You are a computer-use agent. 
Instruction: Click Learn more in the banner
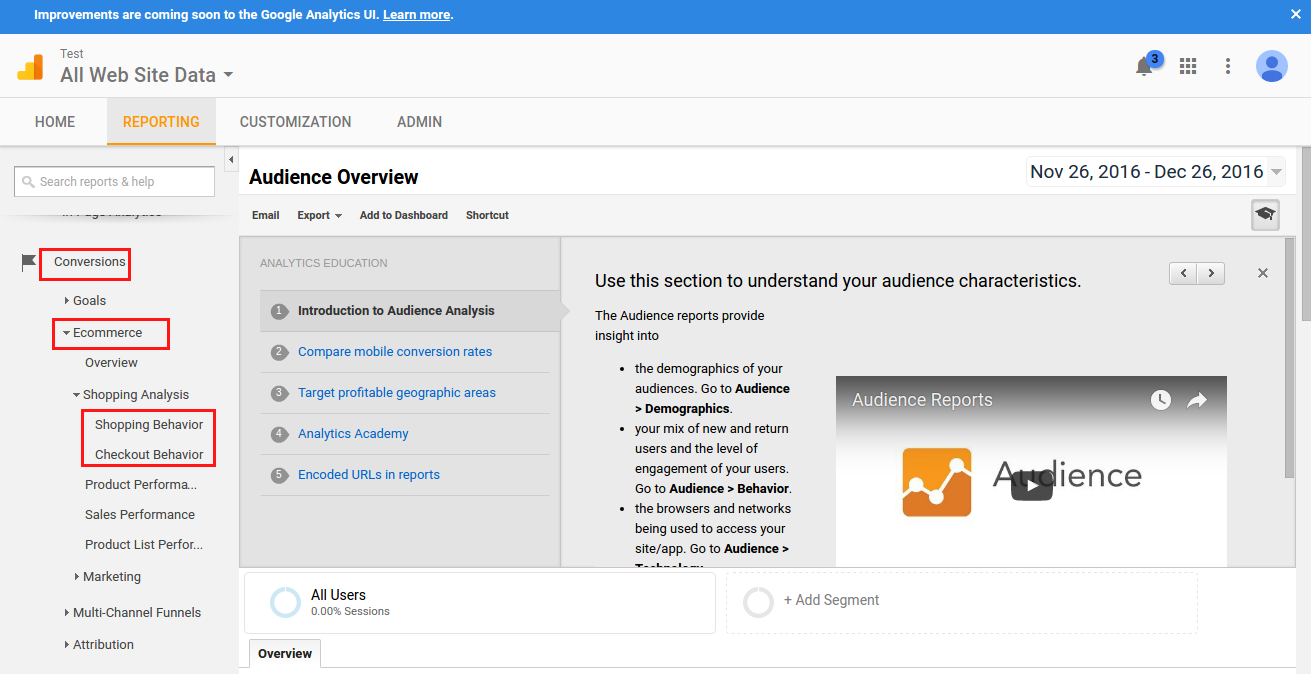coord(416,15)
